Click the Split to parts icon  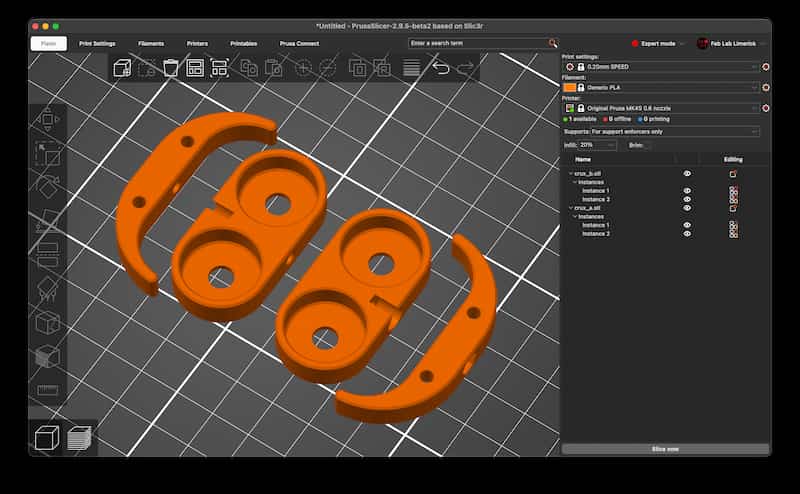click(382, 67)
